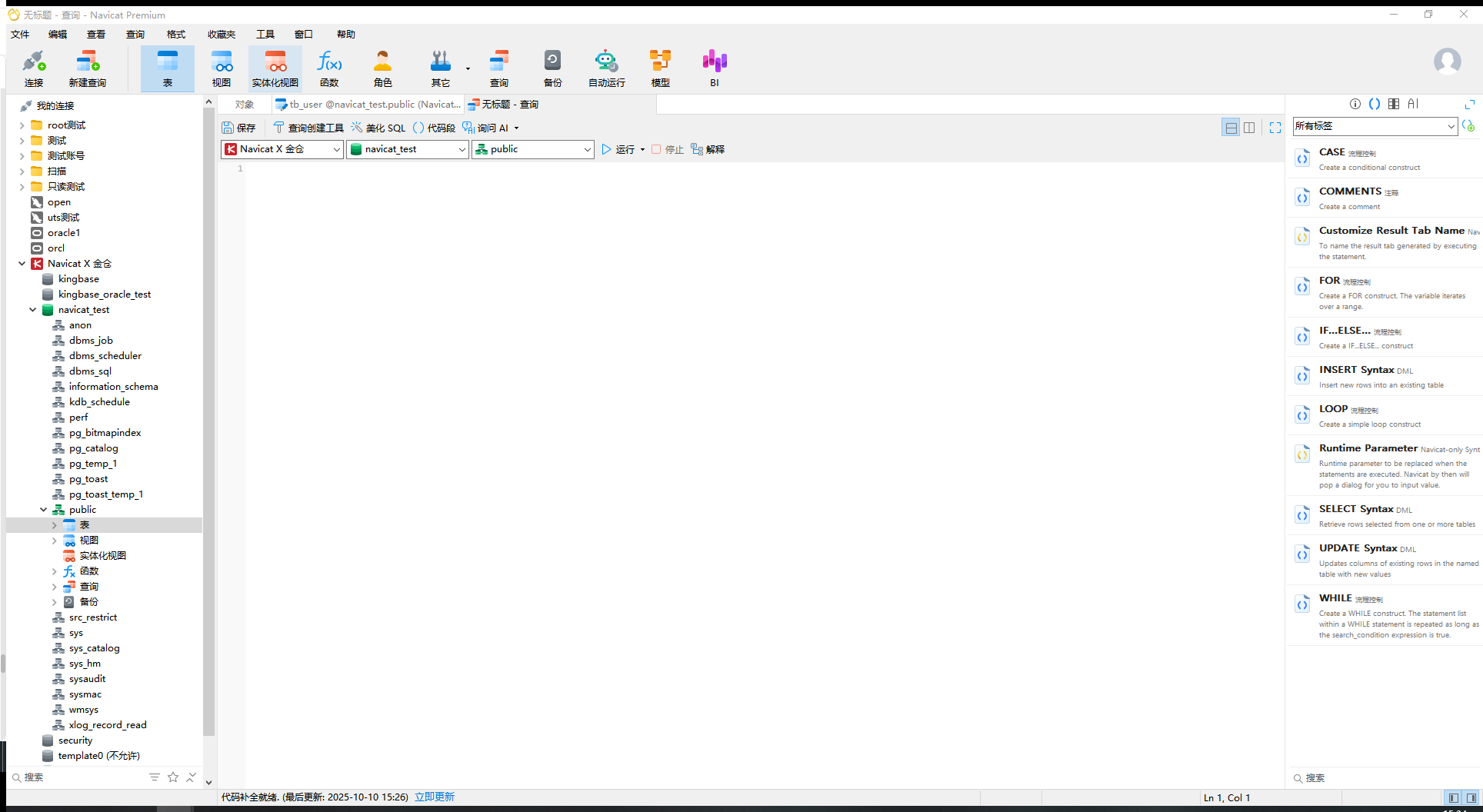Click the 模型 (Model) toolbar icon
This screenshot has width=1483, height=812.
[661, 68]
